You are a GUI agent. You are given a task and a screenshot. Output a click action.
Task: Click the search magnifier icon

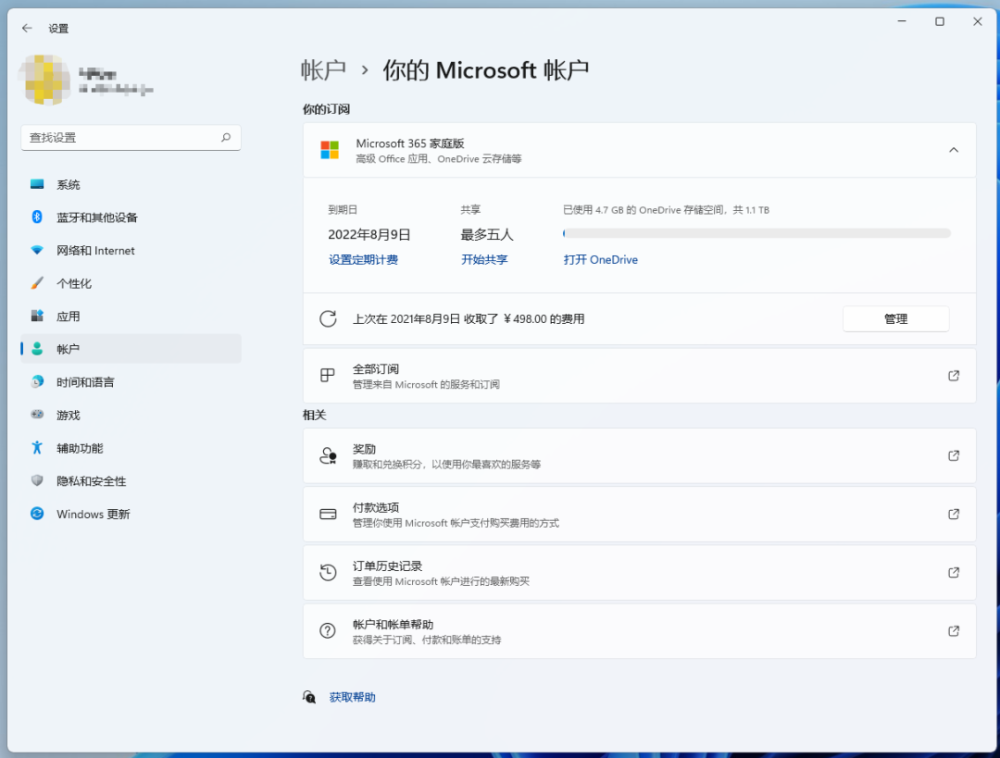pos(226,138)
